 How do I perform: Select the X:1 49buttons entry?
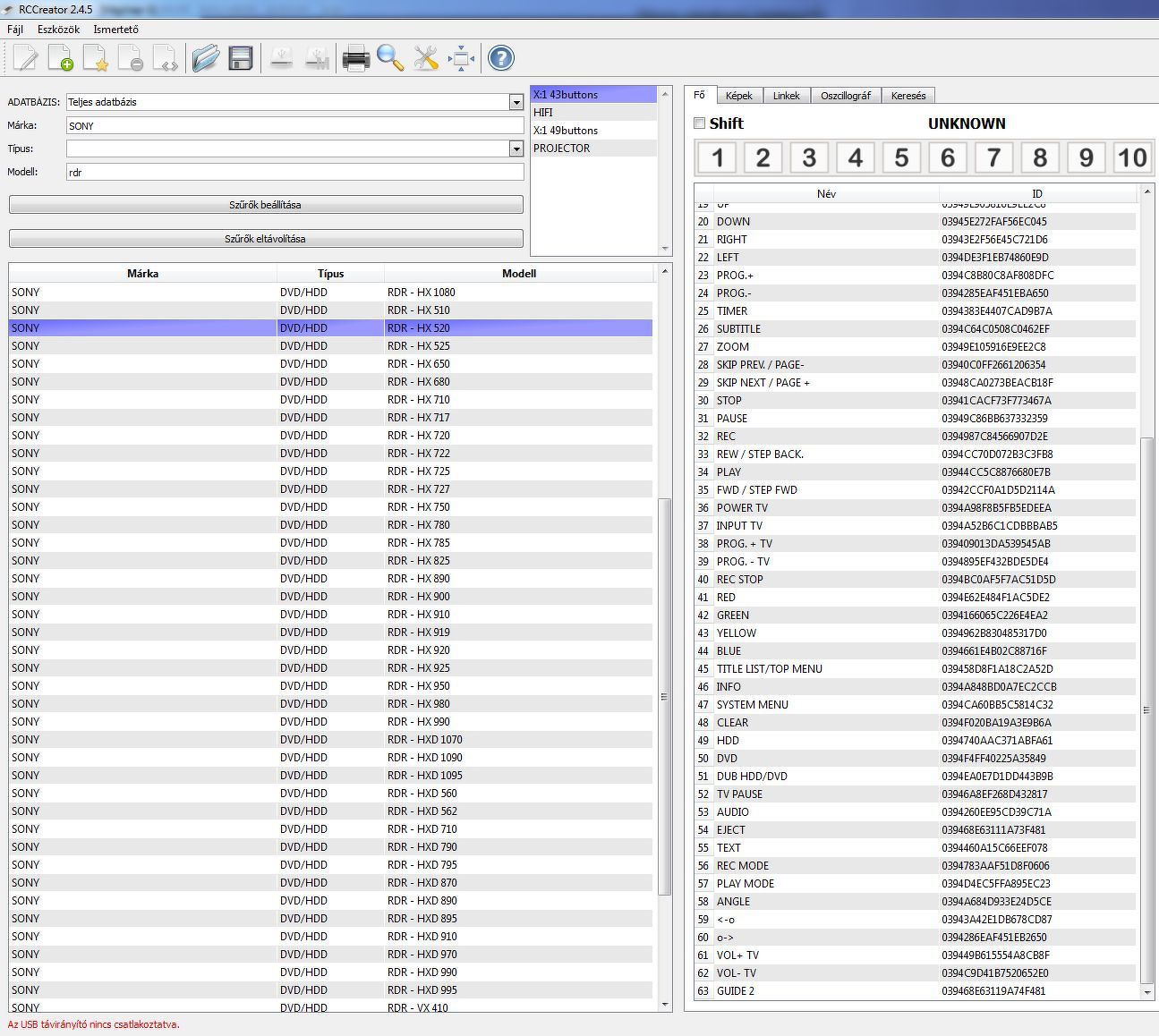point(594,131)
